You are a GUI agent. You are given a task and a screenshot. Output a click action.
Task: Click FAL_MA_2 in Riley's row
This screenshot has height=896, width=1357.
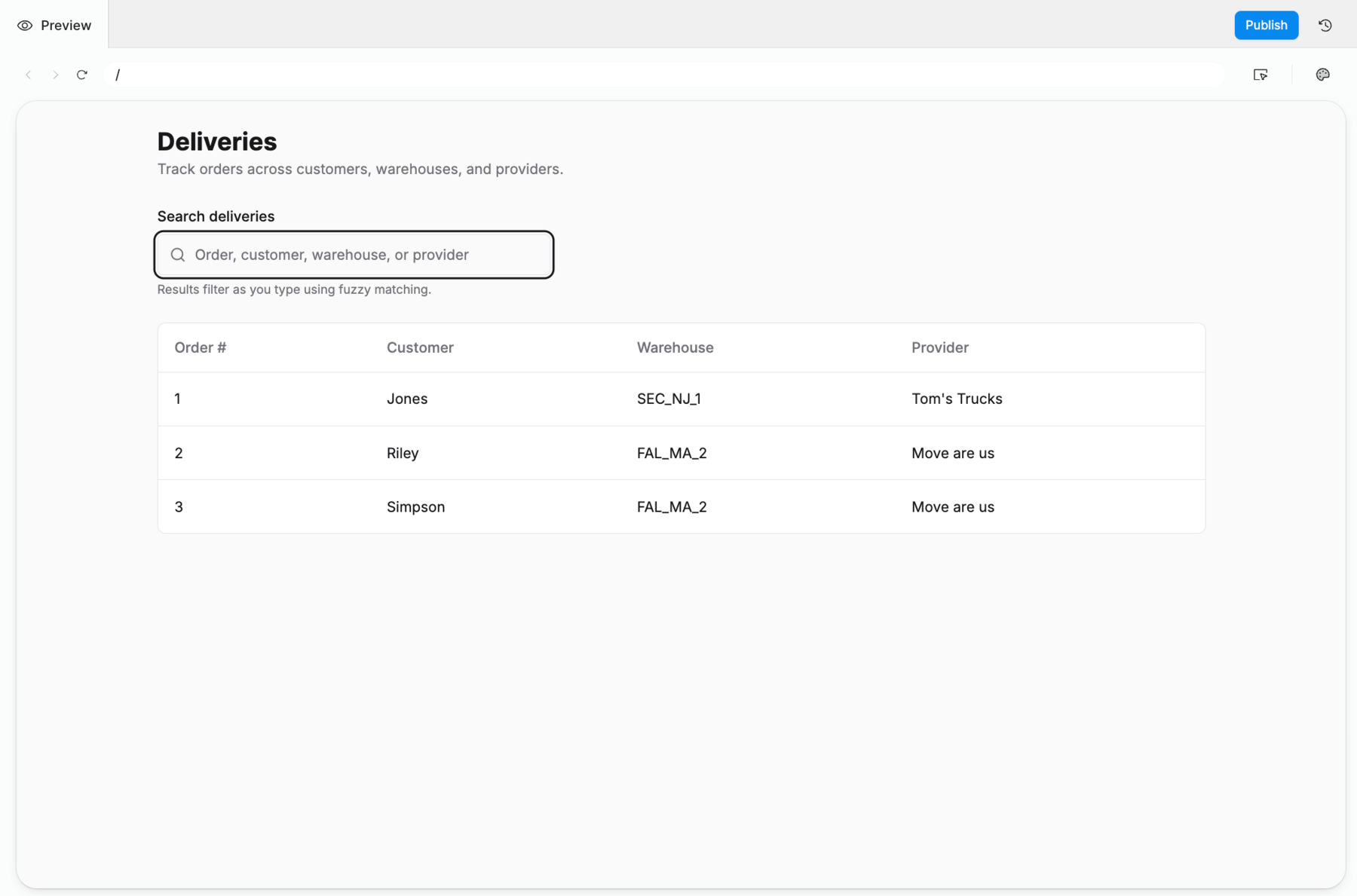[672, 453]
